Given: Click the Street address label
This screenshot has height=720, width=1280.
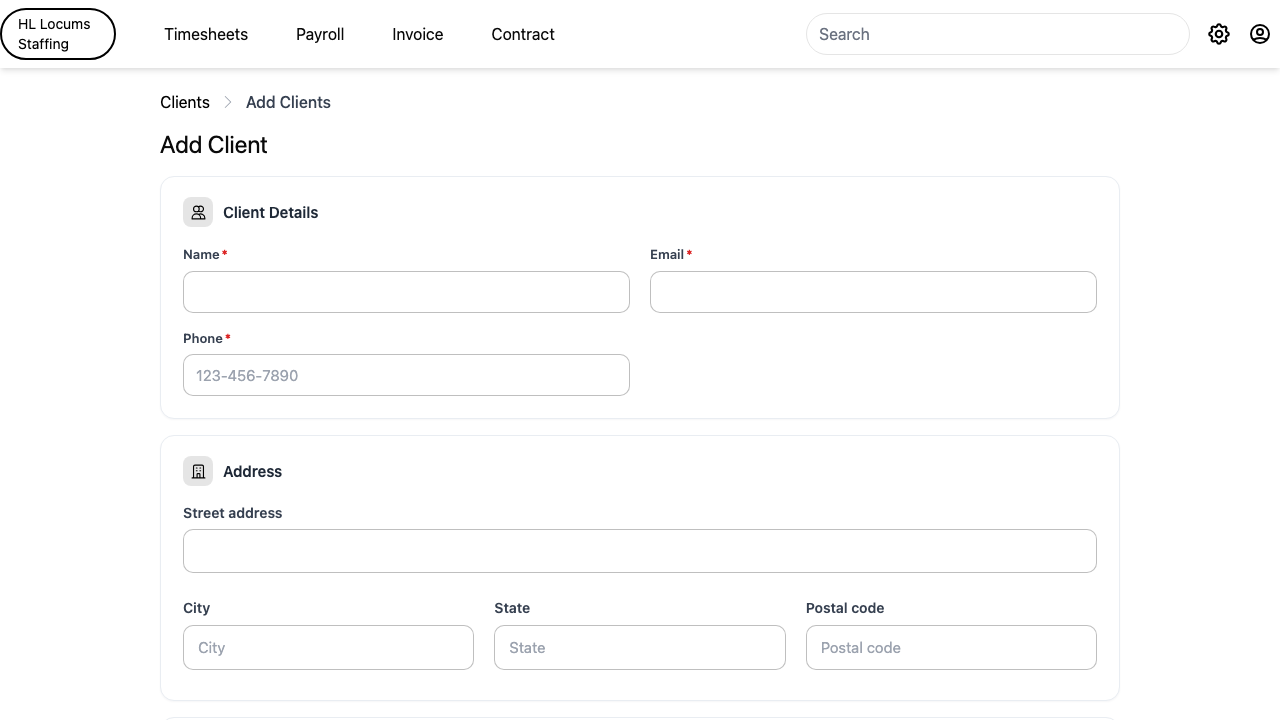Looking at the screenshot, I should [233, 513].
